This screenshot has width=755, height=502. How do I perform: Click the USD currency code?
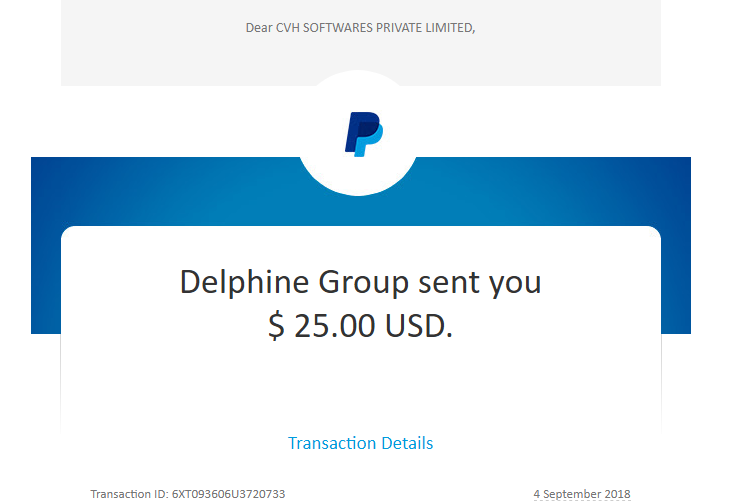[x=419, y=326]
